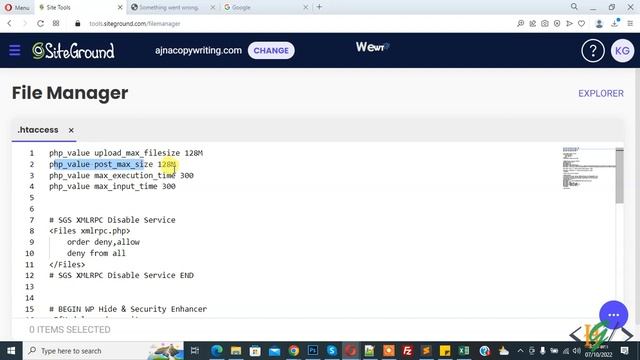Click line 4 max_input_time text

point(112,187)
